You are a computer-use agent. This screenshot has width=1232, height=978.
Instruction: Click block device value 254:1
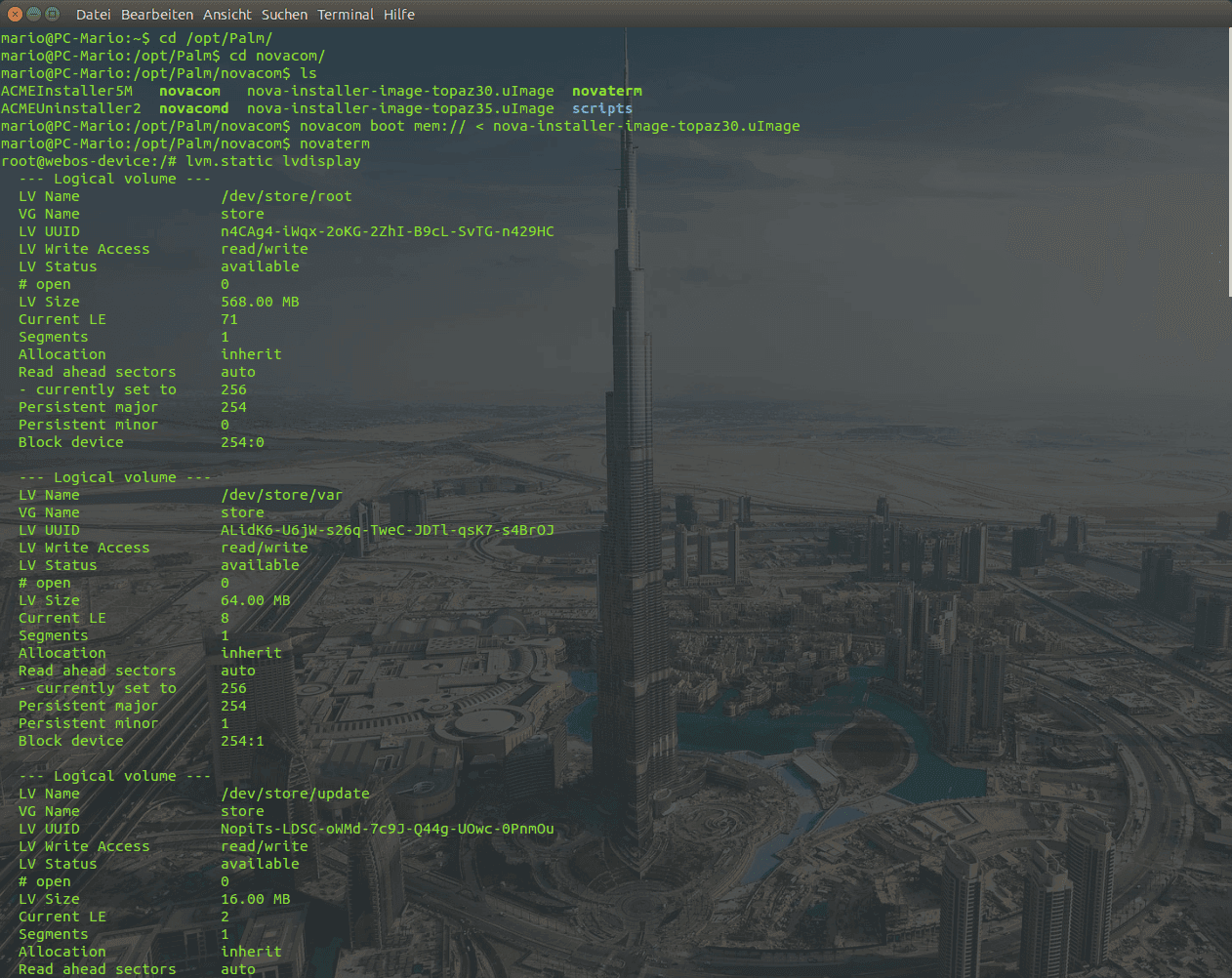[242, 741]
